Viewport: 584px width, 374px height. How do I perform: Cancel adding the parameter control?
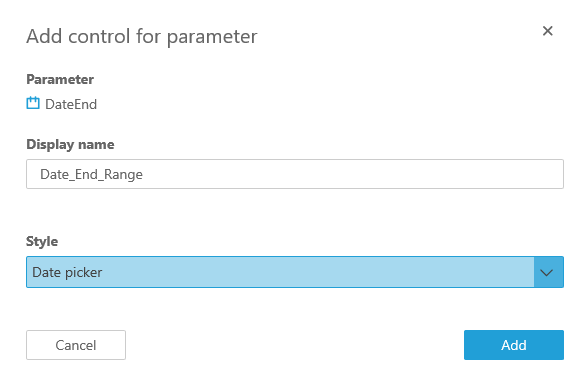coord(76,345)
